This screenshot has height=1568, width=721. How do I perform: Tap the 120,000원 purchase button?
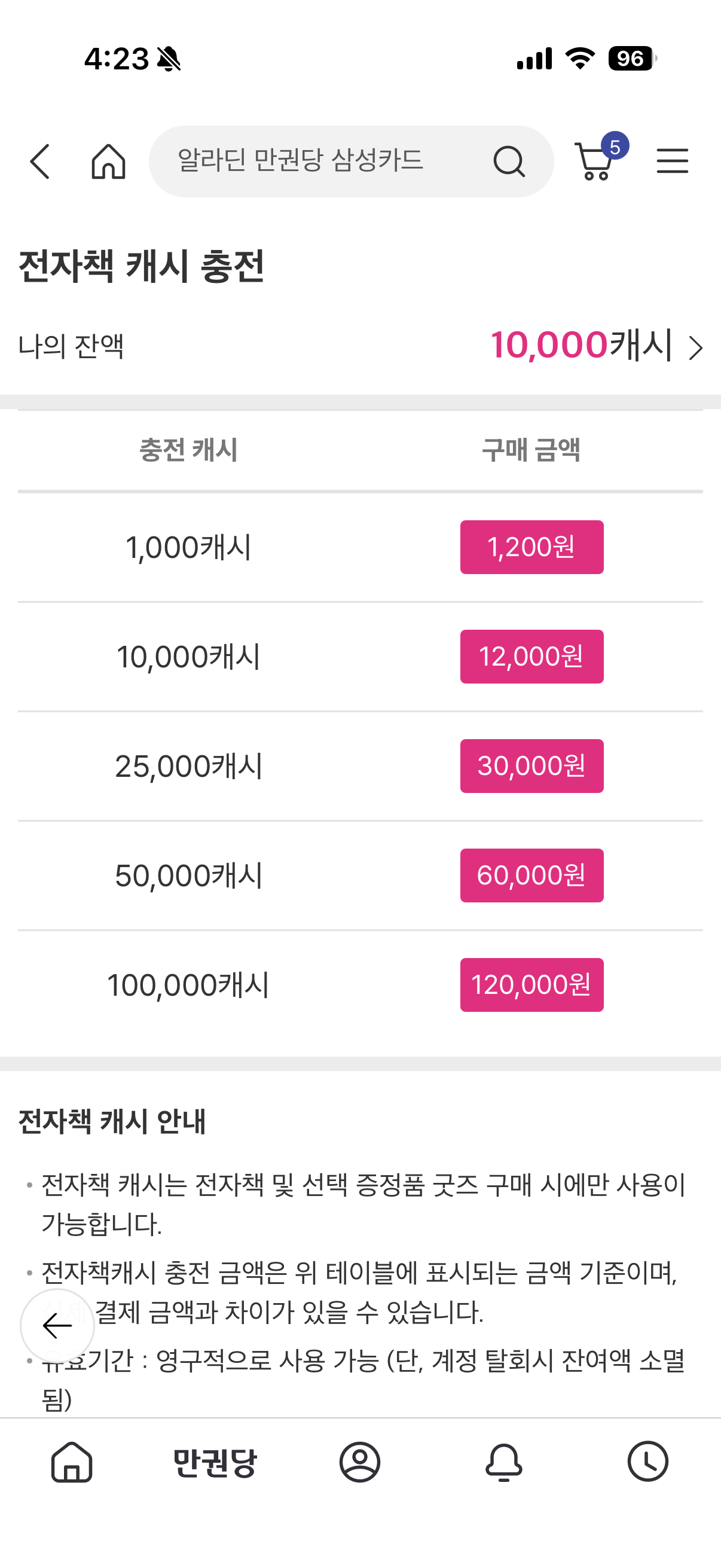(x=531, y=985)
